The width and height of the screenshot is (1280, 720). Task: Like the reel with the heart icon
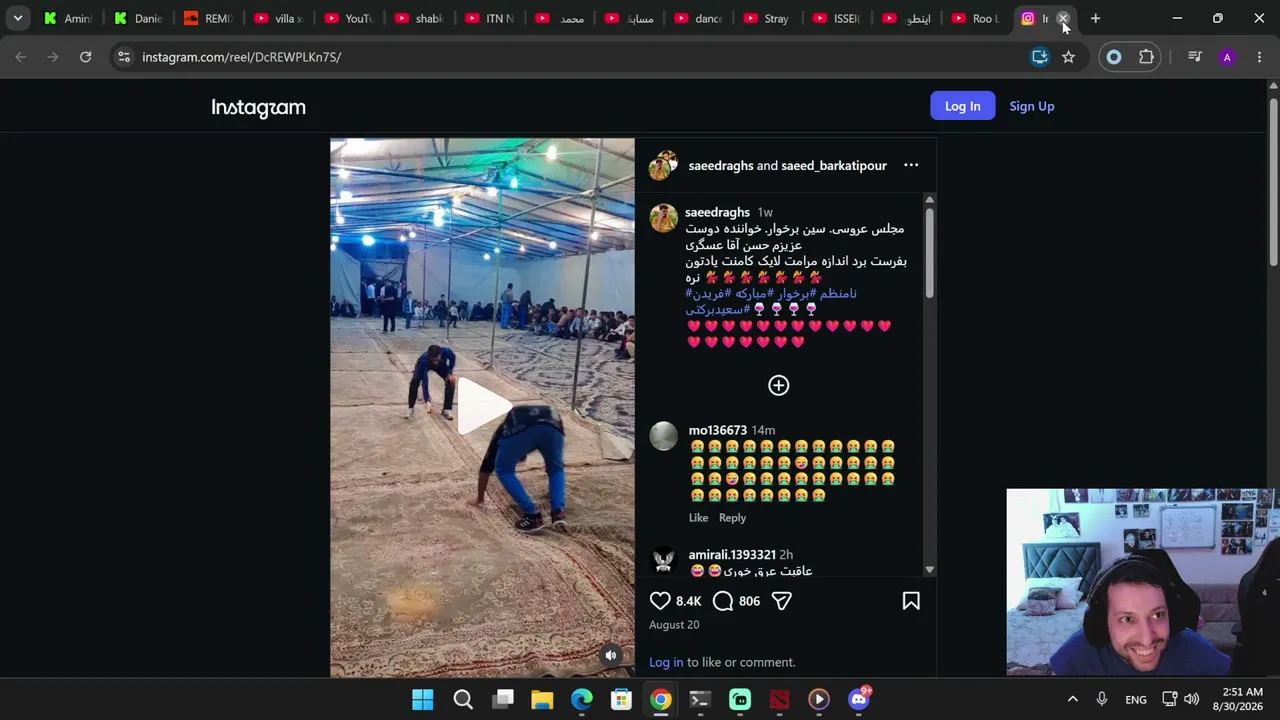[x=660, y=601]
